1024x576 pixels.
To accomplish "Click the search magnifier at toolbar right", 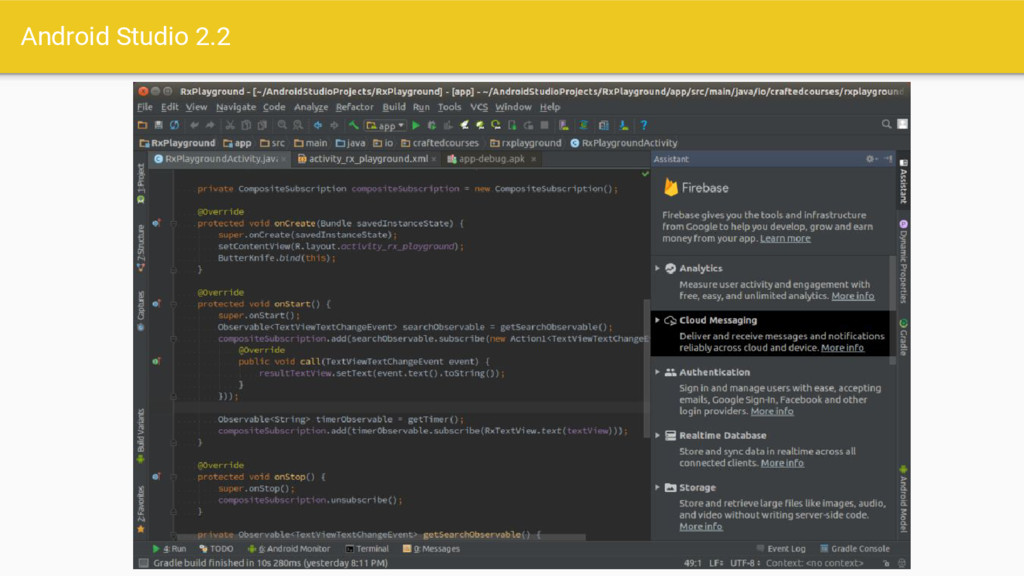I will point(886,125).
